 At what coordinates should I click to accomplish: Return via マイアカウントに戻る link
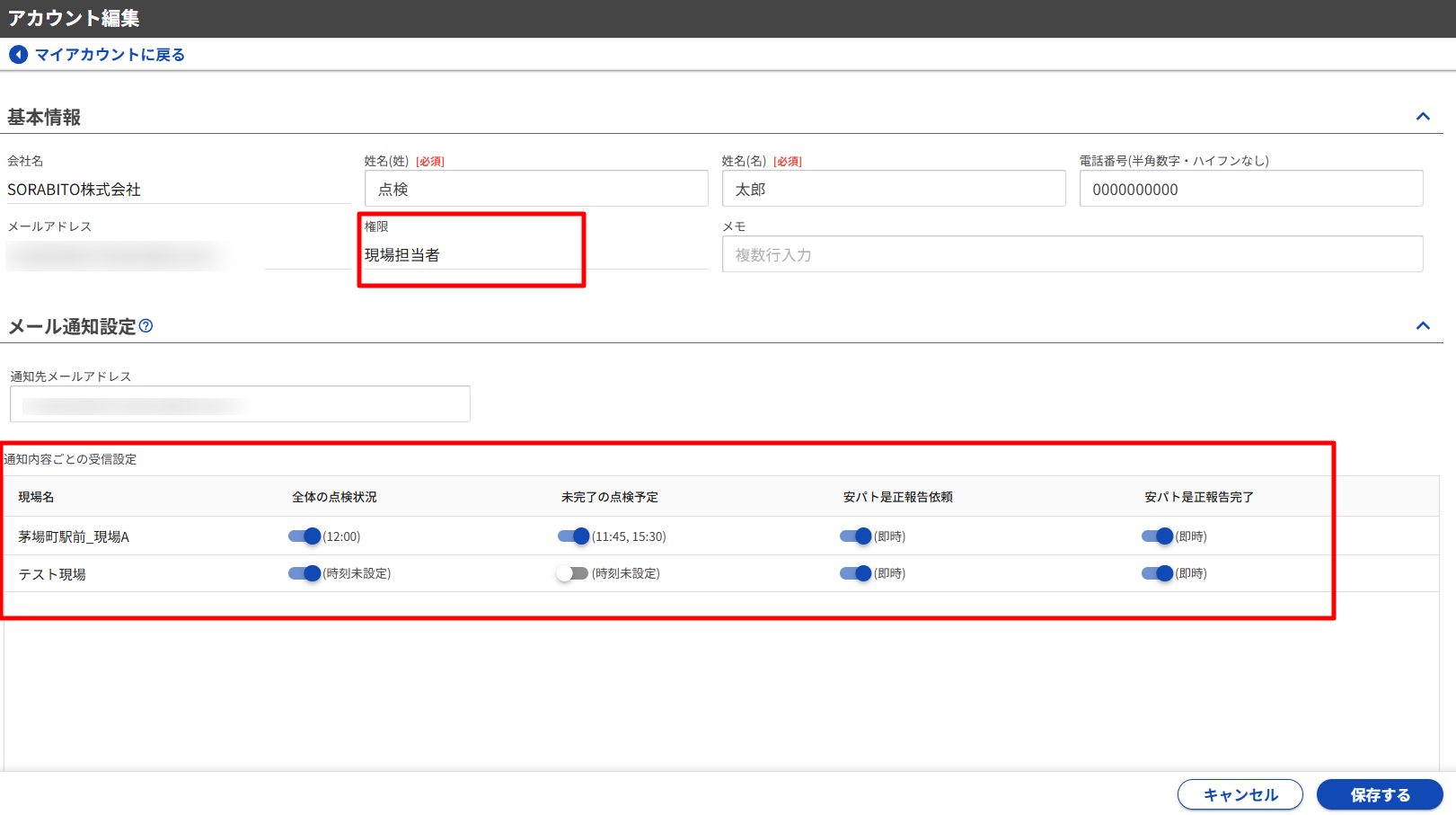point(109,55)
